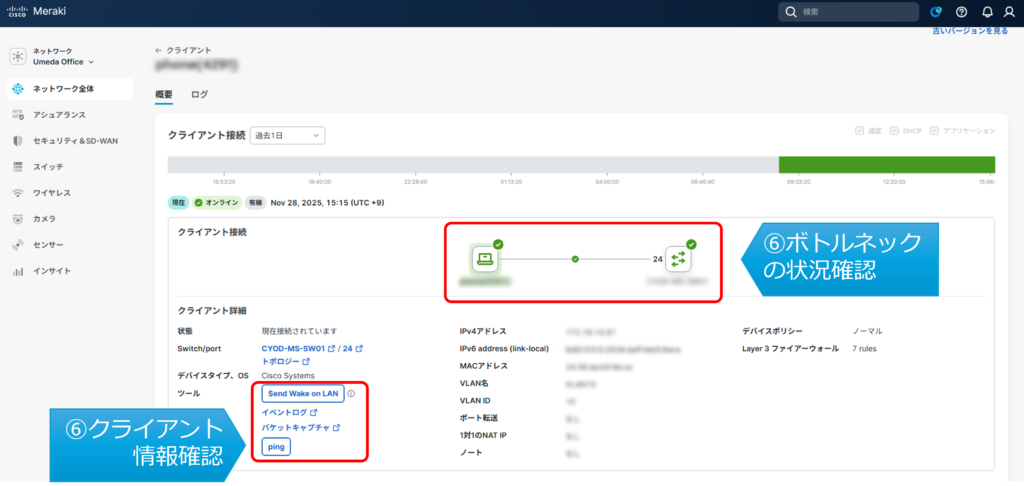
Task: Click the 7 rules firewall value
Action: tap(865, 349)
